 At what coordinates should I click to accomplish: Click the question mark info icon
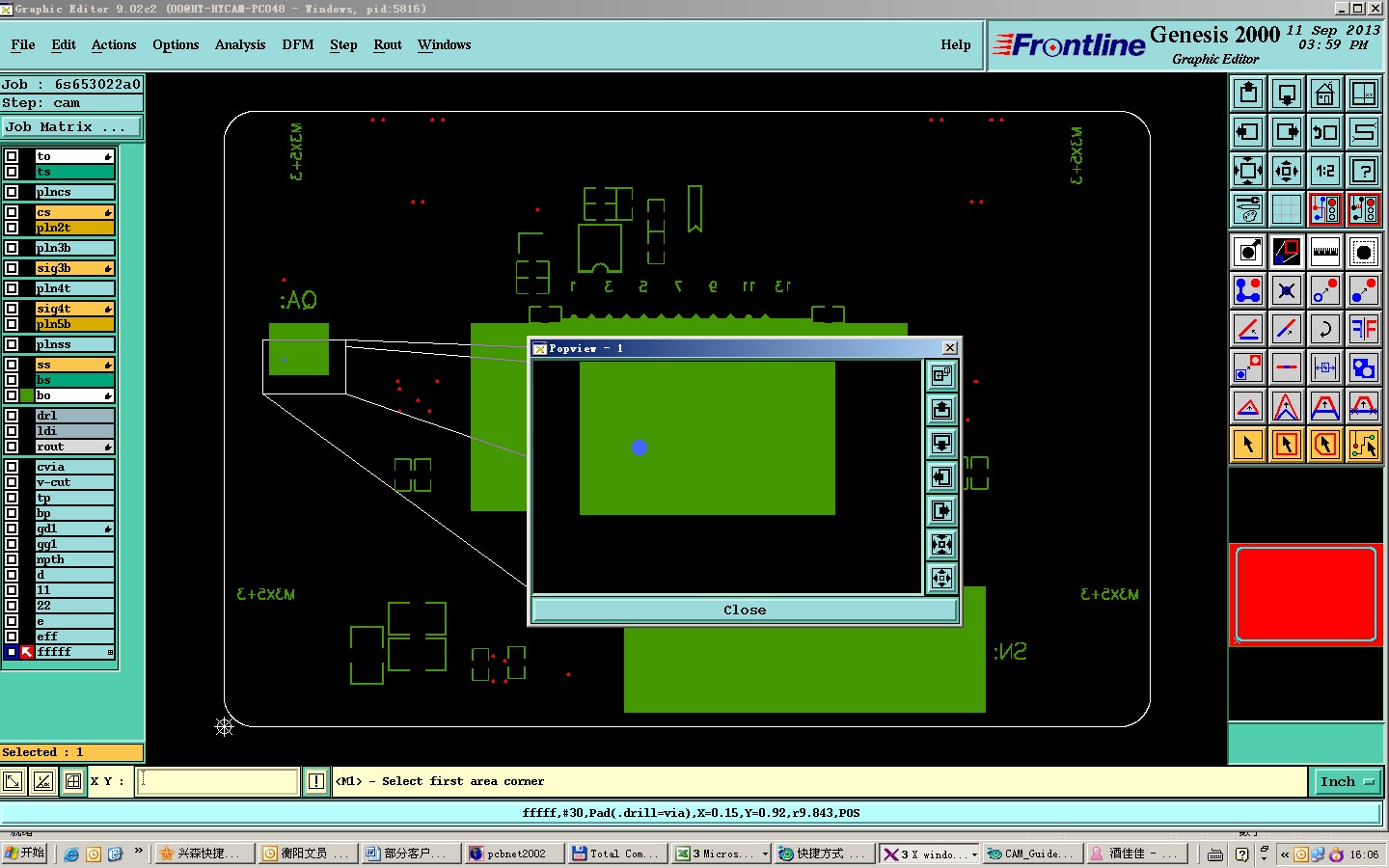point(1363,172)
